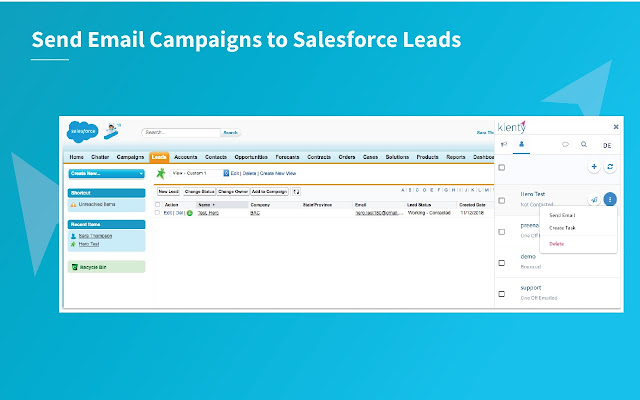640x400 pixels.
Task: Open the Contacts tab
Action: 216,157
